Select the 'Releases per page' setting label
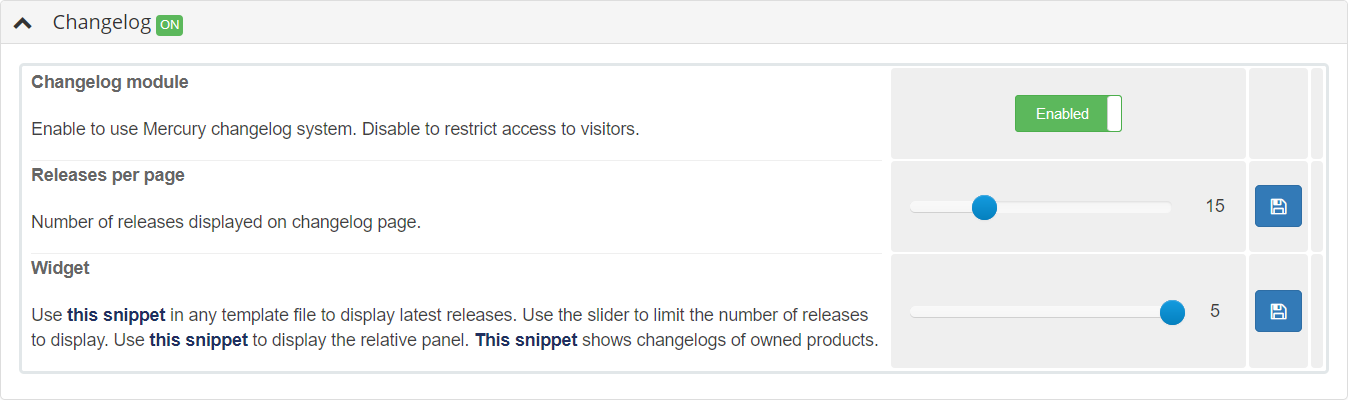The width and height of the screenshot is (1348, 400). pyautogui.click(x=108, y=175)
